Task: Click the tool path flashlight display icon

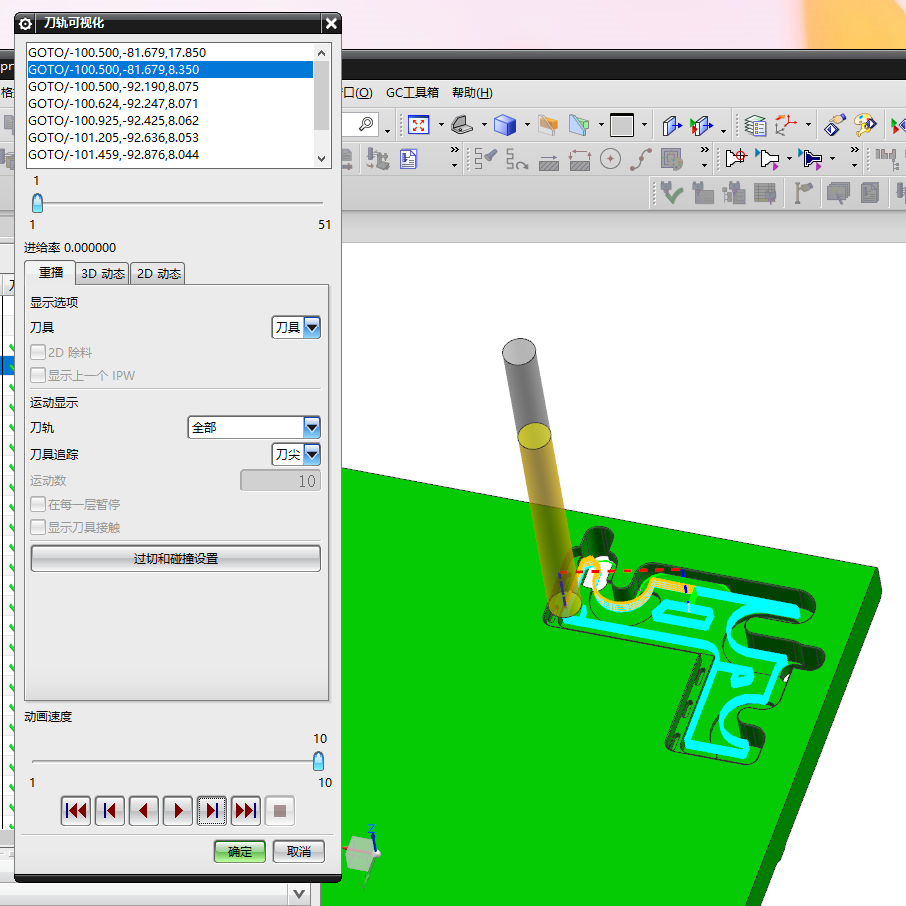Action: tap(485, 159)
